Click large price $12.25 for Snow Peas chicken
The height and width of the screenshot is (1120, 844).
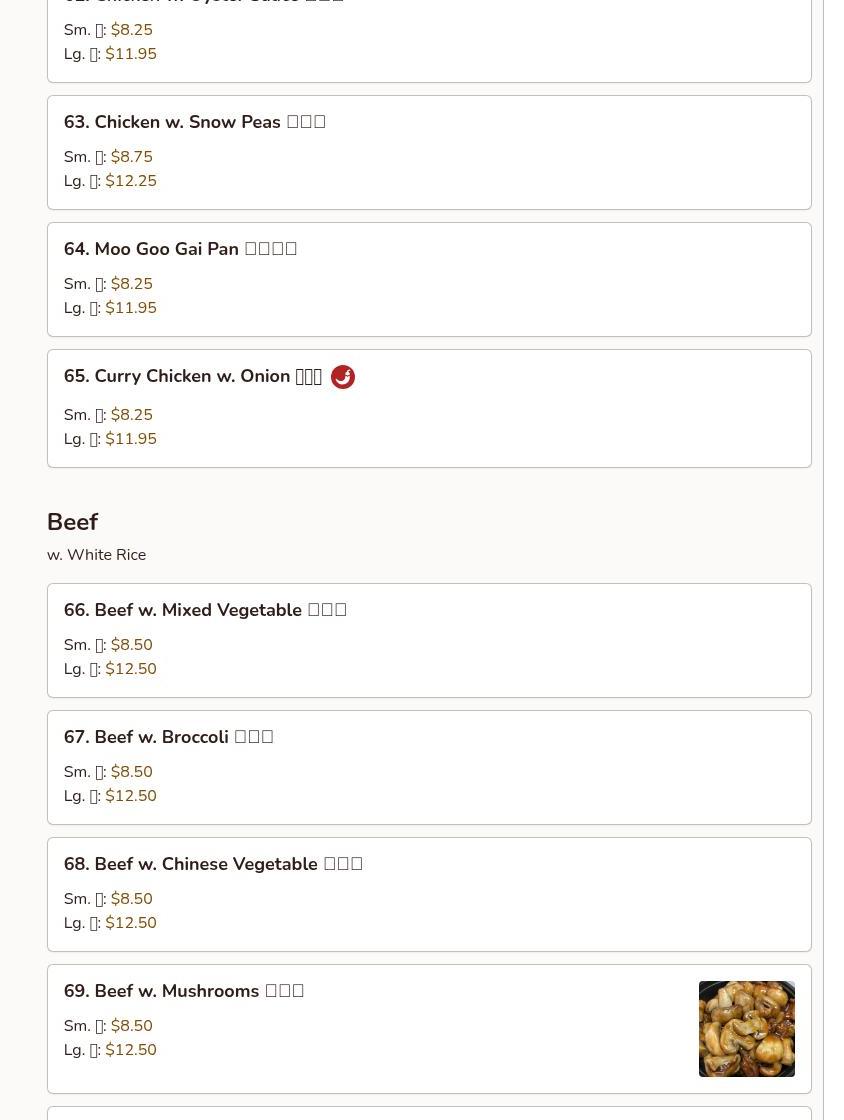click(x=131, y=181)
